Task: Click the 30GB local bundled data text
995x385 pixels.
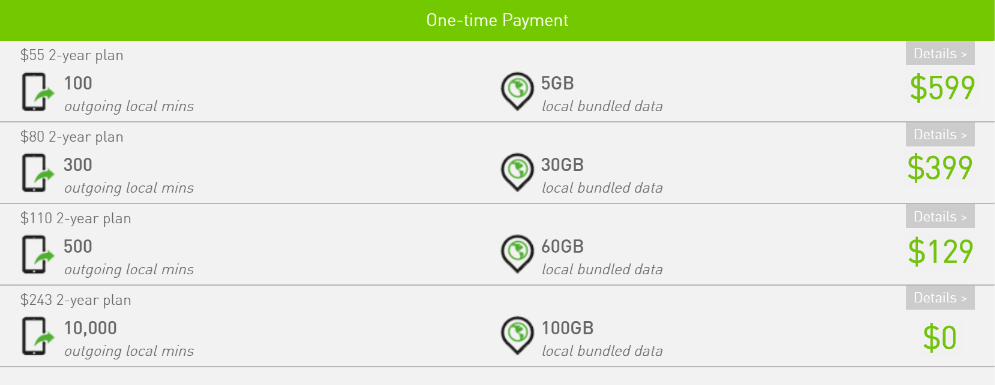Action: click(602, 176)
